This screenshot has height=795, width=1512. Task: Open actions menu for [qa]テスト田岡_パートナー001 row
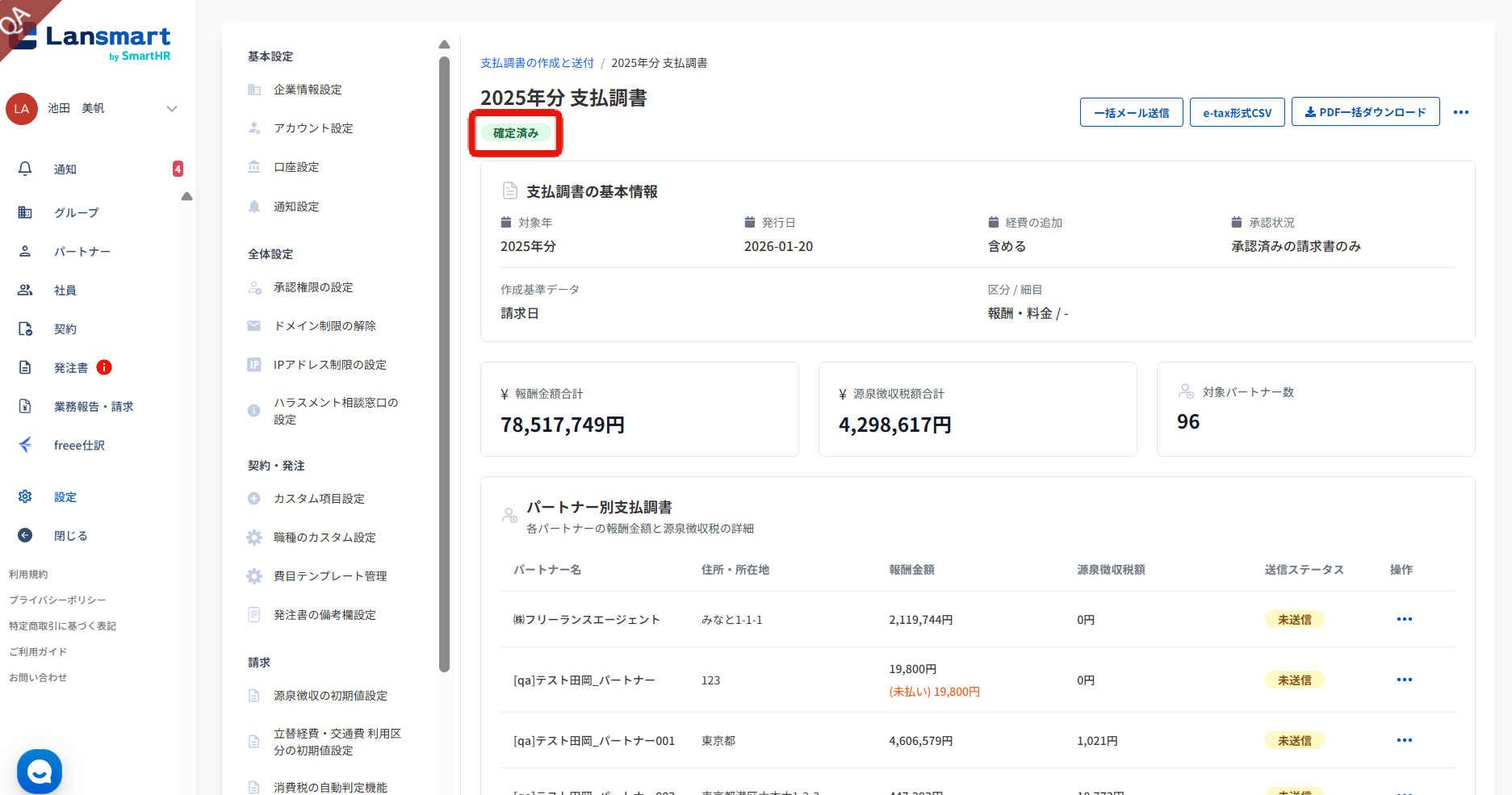(1404, 740)
